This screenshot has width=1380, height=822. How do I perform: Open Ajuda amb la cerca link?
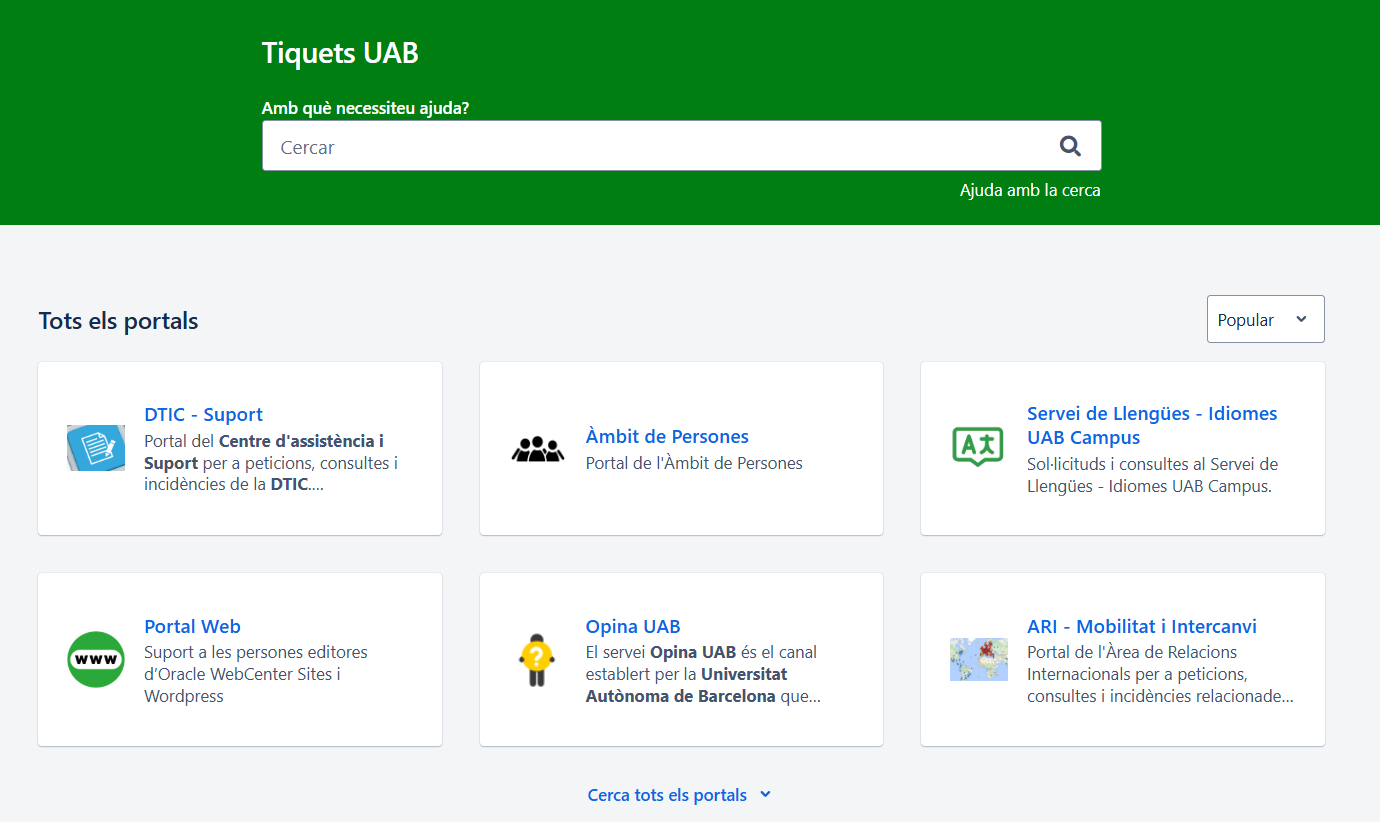click(1030, 190)
